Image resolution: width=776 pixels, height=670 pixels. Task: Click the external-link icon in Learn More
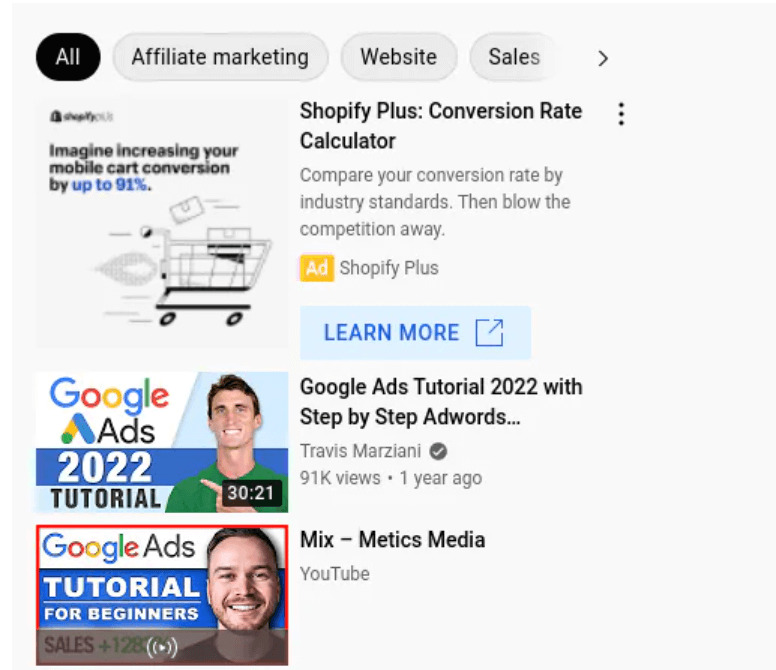point(489,333)
